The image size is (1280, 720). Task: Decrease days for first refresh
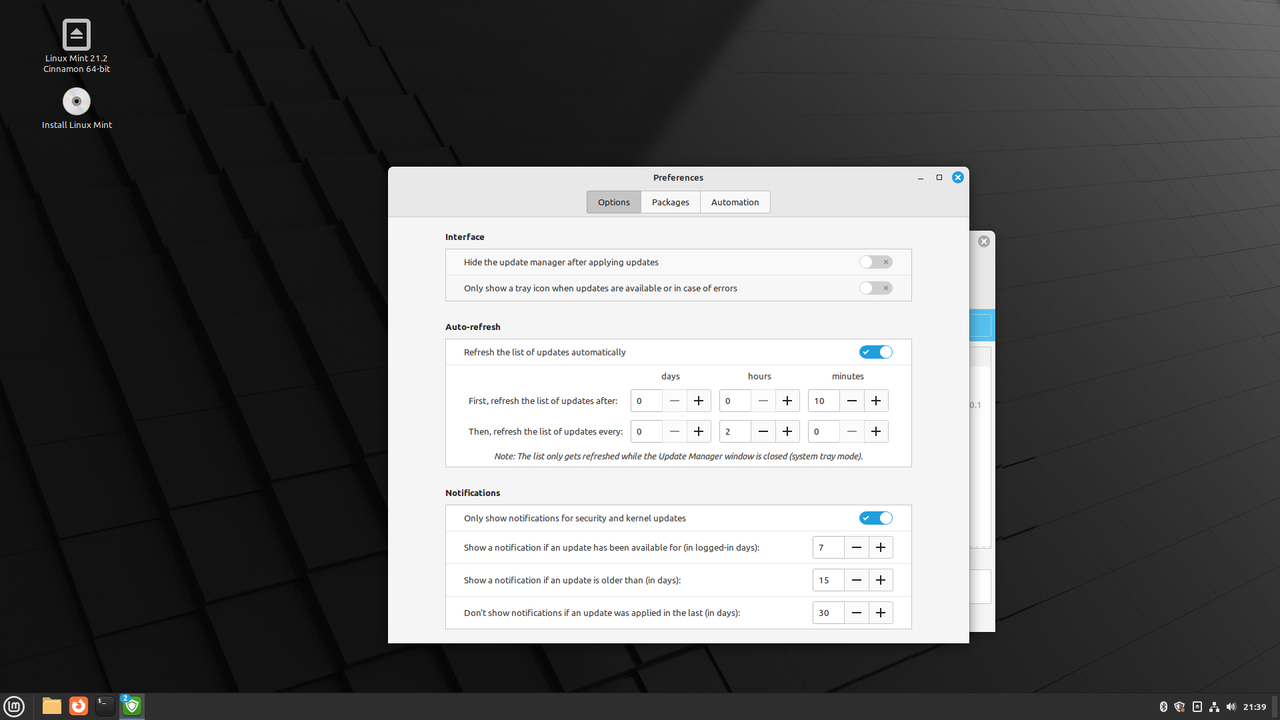[x=675, y=401]
